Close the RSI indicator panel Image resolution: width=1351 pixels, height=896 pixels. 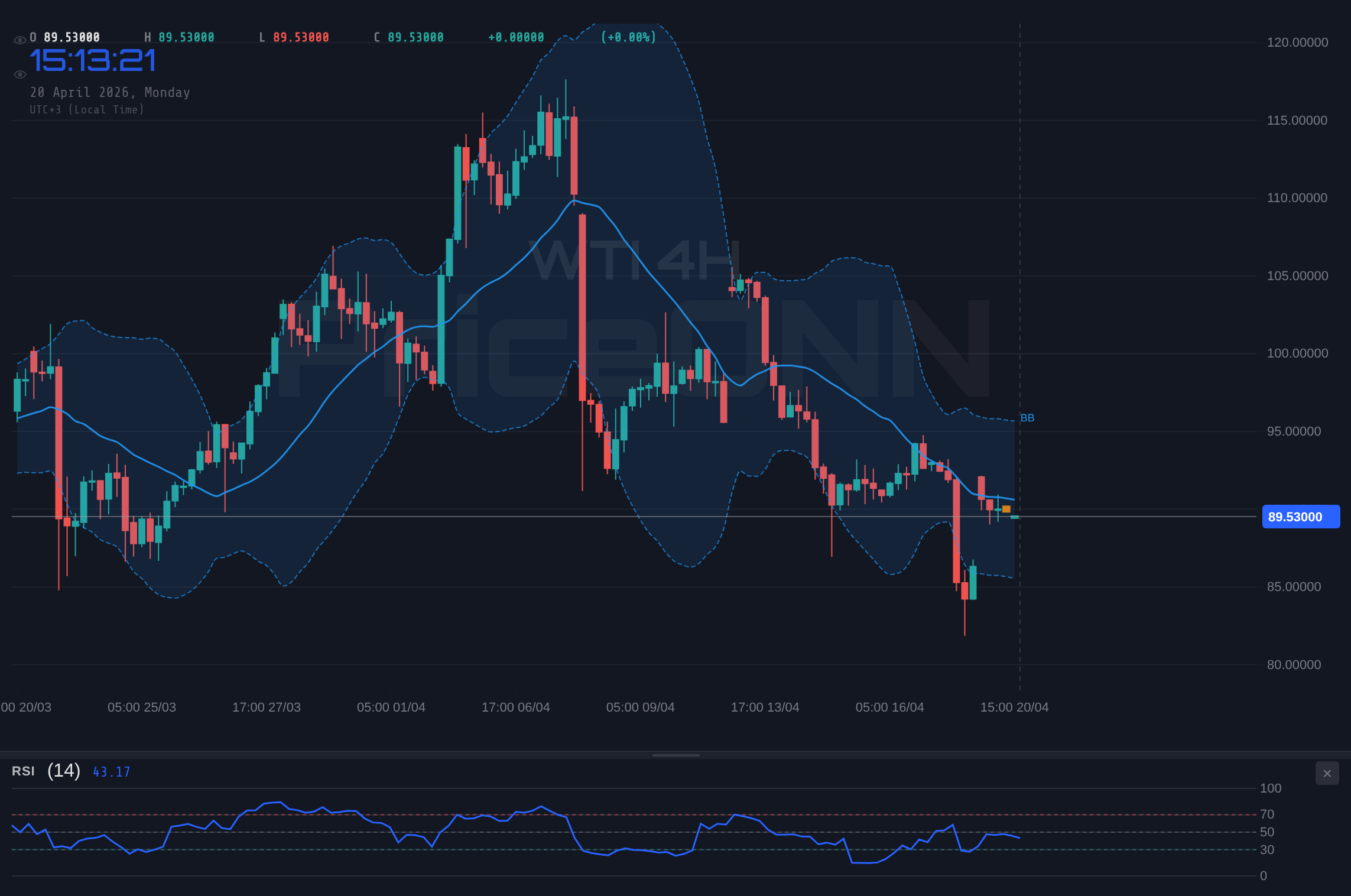(x=1327, y=773)
